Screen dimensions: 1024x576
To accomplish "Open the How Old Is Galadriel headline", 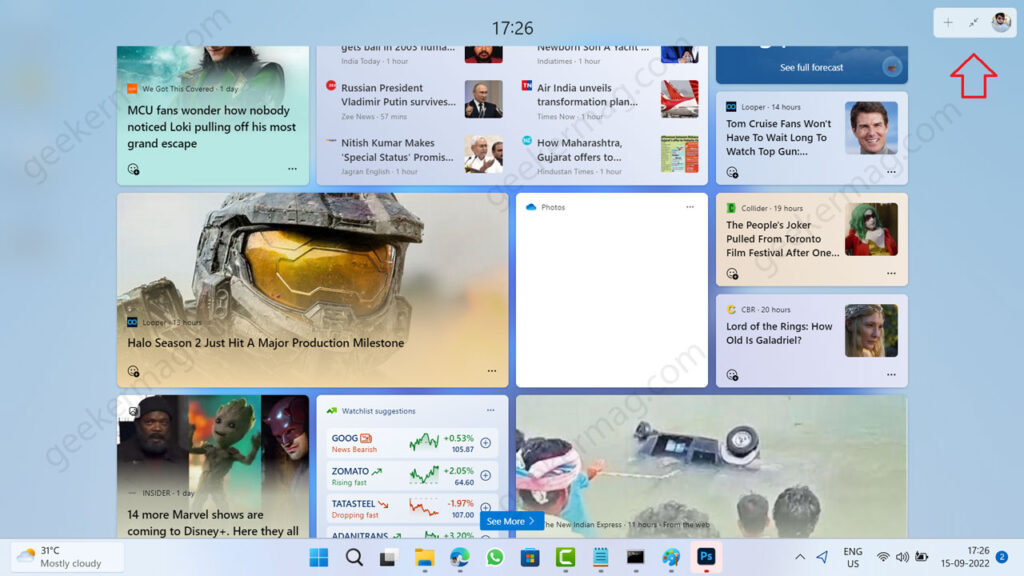I will (x=779, y=333).
